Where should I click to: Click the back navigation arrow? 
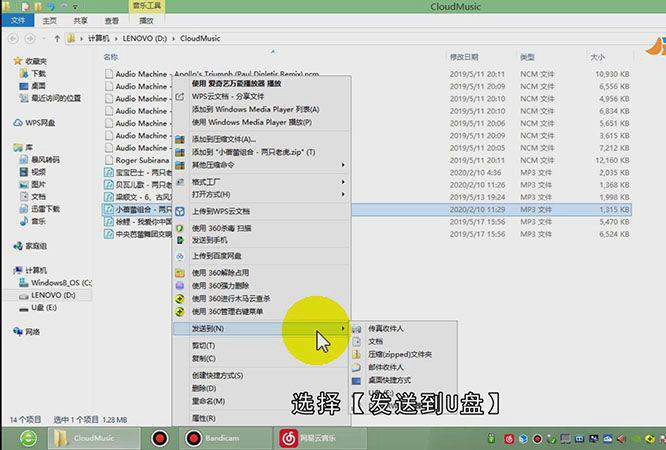14,38
